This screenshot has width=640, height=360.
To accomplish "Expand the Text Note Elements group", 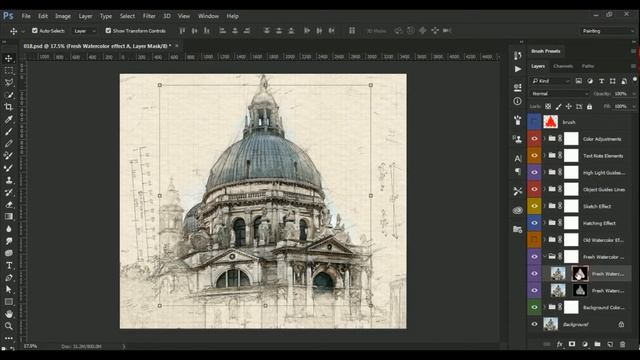I will click(x=544, y=156).
